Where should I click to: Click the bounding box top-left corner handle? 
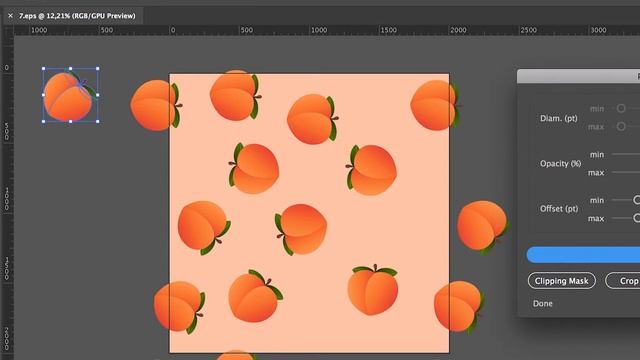pyautogui.click(x=44, y=69)
